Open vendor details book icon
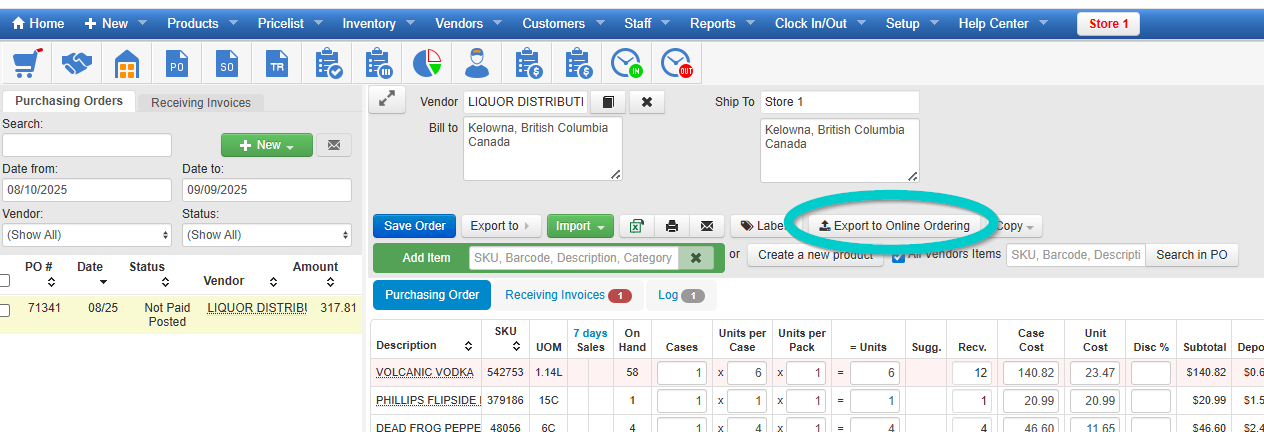Image resolution: width=1264 pixels, height=432 pixels. click(607, 102)
